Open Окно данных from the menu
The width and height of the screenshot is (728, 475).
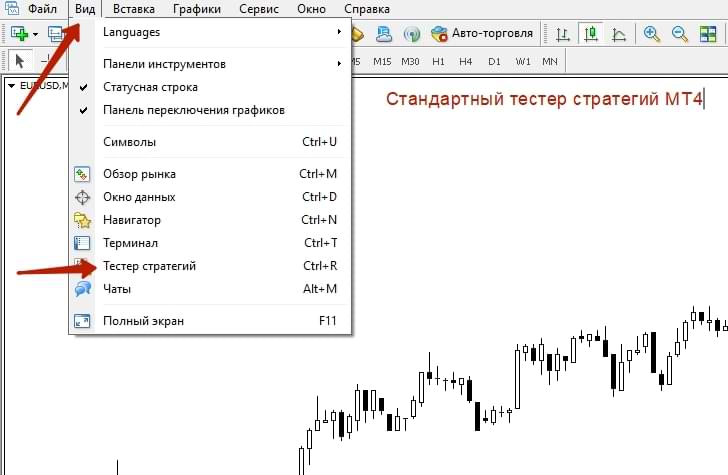(210, 197)
